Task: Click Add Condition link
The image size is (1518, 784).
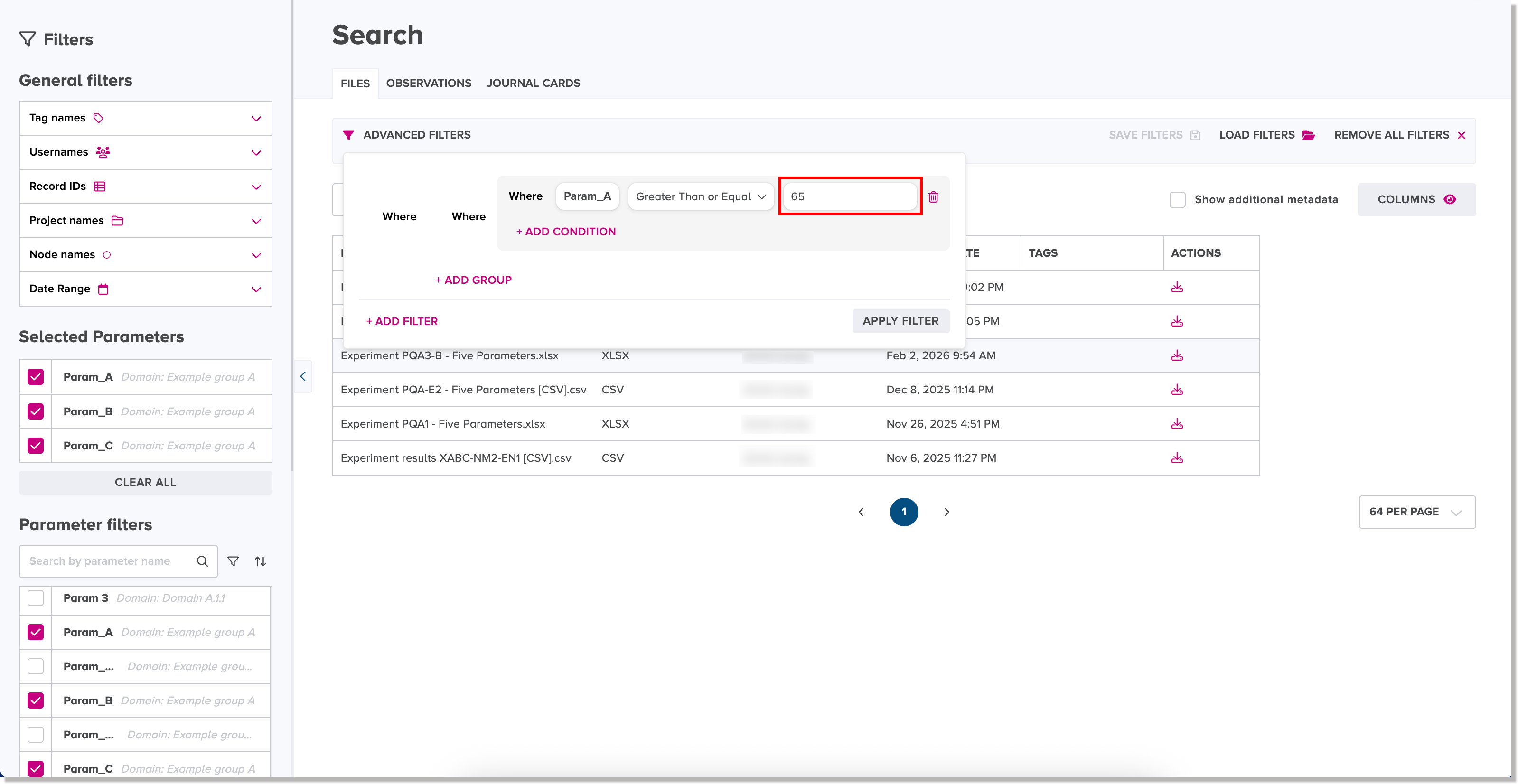Action: 566,232
